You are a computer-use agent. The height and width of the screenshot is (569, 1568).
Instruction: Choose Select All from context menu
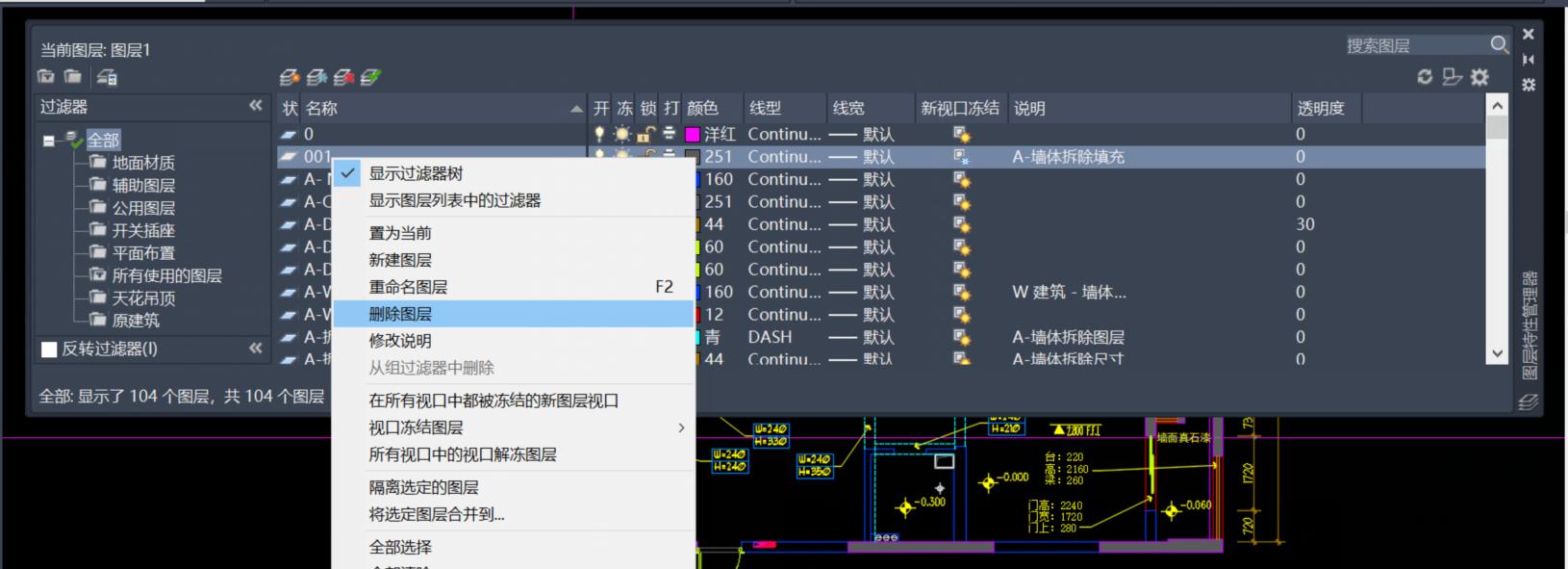point(400,547)
